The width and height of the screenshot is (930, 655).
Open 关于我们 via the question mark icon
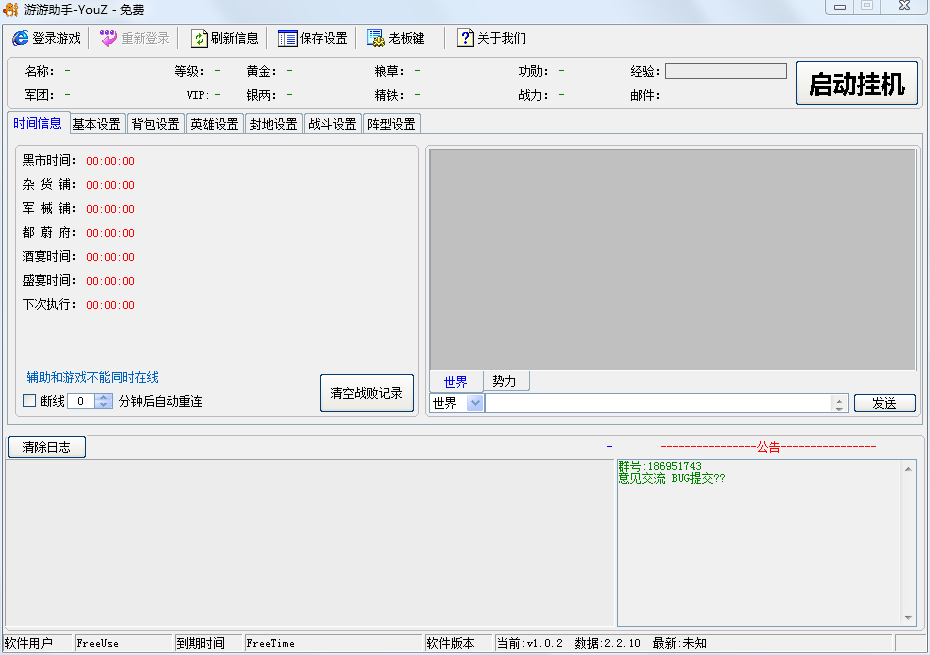pyautogui.click(x=464, y=38)
